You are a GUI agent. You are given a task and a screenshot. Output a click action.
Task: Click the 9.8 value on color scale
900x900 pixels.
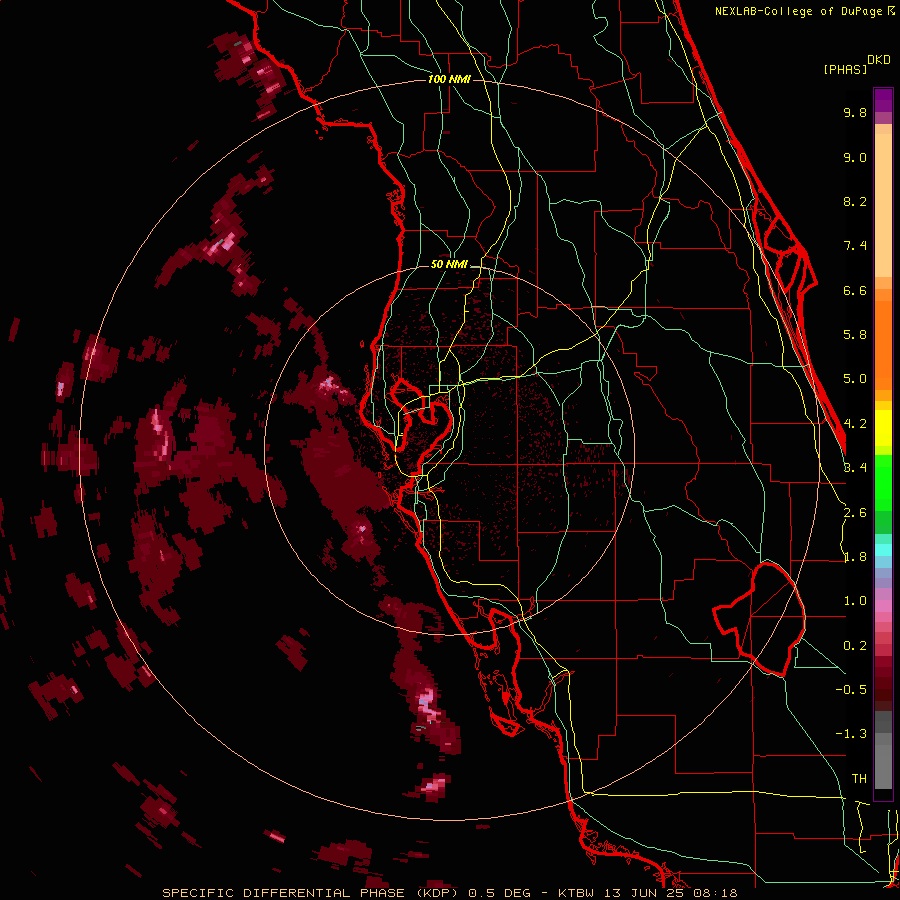coord(855,112)
